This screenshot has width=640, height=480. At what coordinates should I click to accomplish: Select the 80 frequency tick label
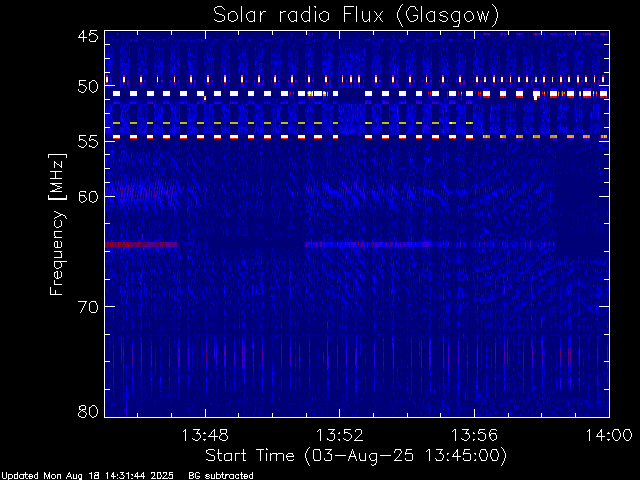click(x=88, y=411)
